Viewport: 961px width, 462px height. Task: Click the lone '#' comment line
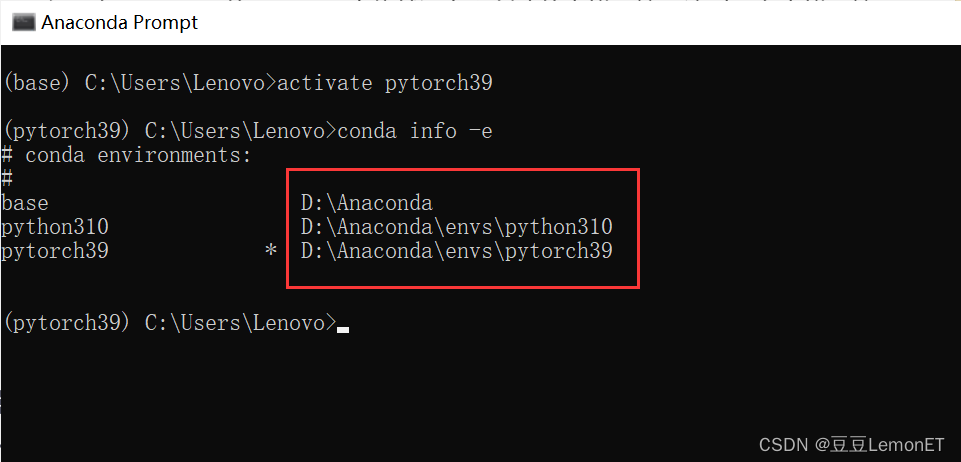click(x=7, y=179)
